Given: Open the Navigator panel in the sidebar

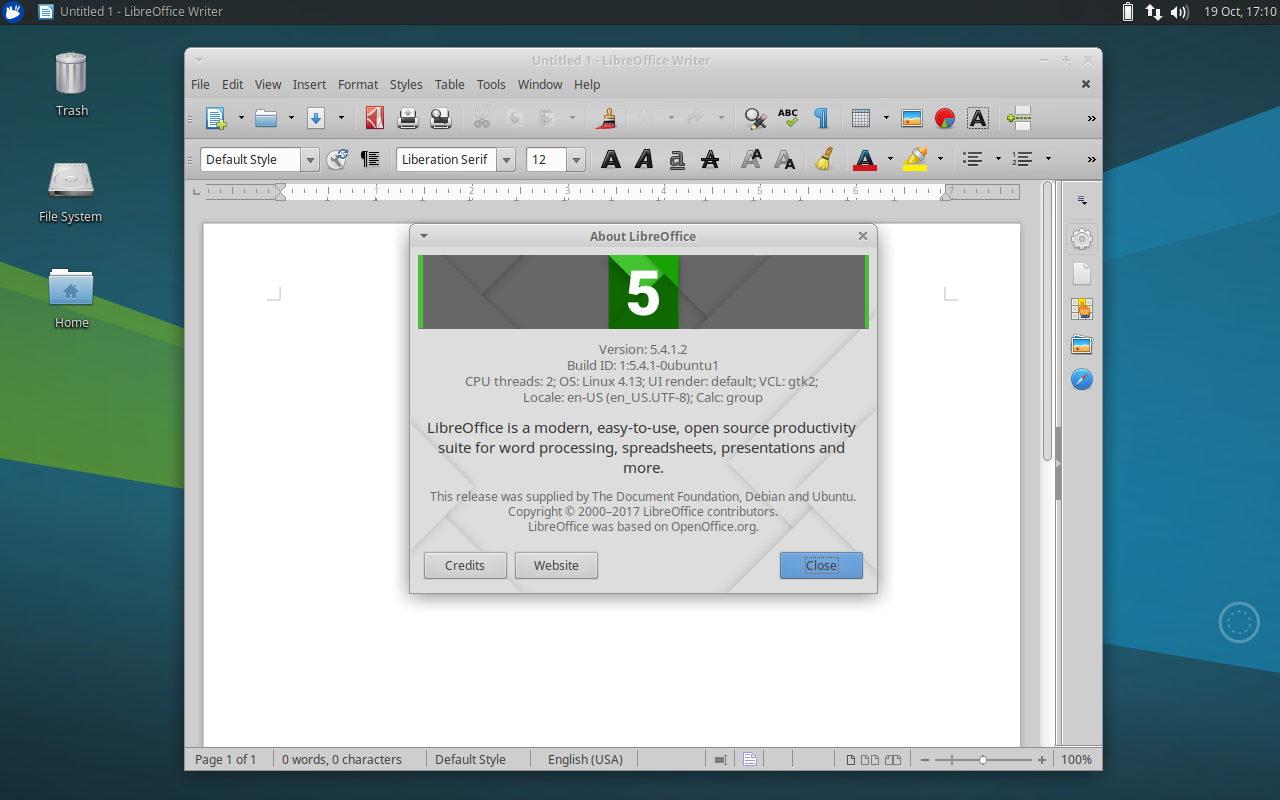Looking at the screenshot, I should (1081, 379).
